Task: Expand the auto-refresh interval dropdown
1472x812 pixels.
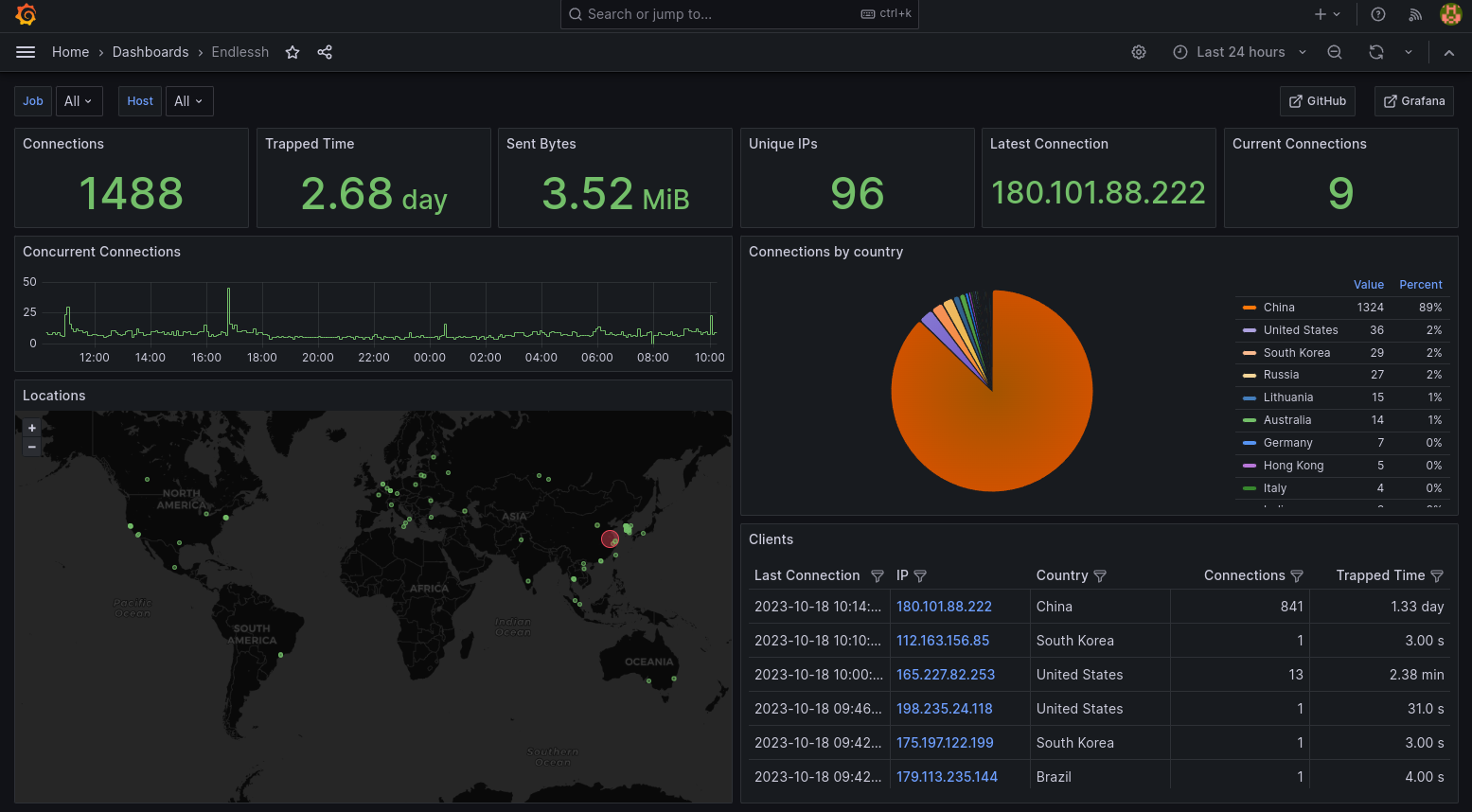Action: [x=1409, y=52]
